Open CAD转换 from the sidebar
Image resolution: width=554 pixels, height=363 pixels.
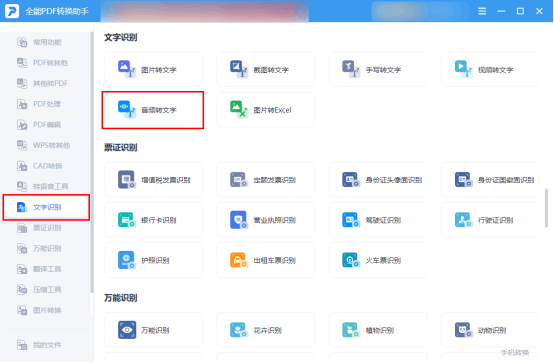pos(46,166)
